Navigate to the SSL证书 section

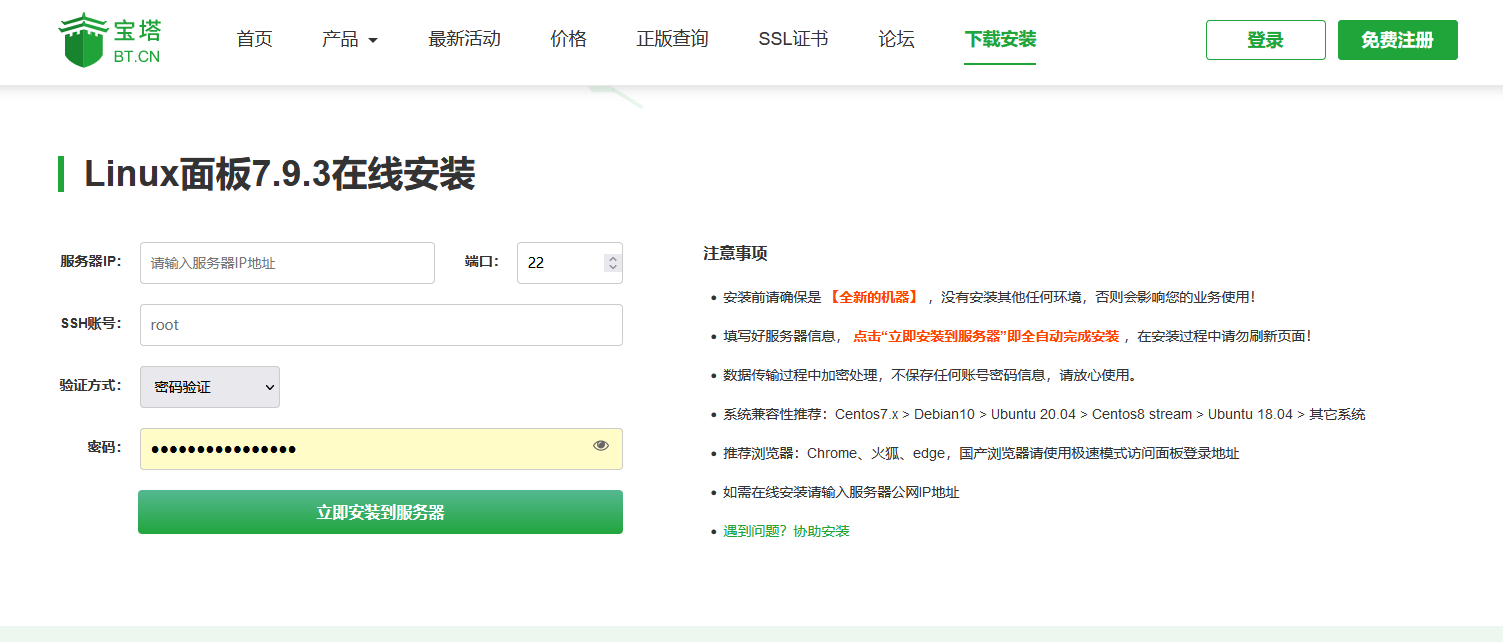point(793,39)
